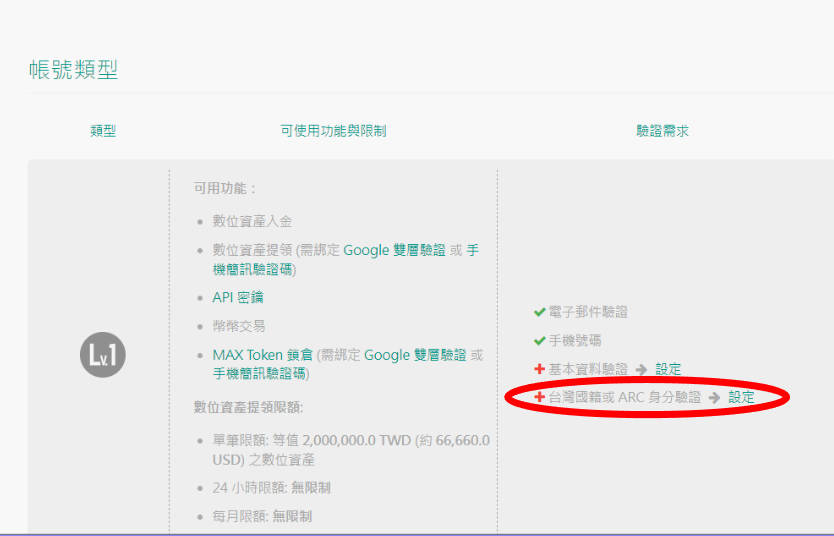Click the 電子郵件驗證 requirement text

pos(588,312)
